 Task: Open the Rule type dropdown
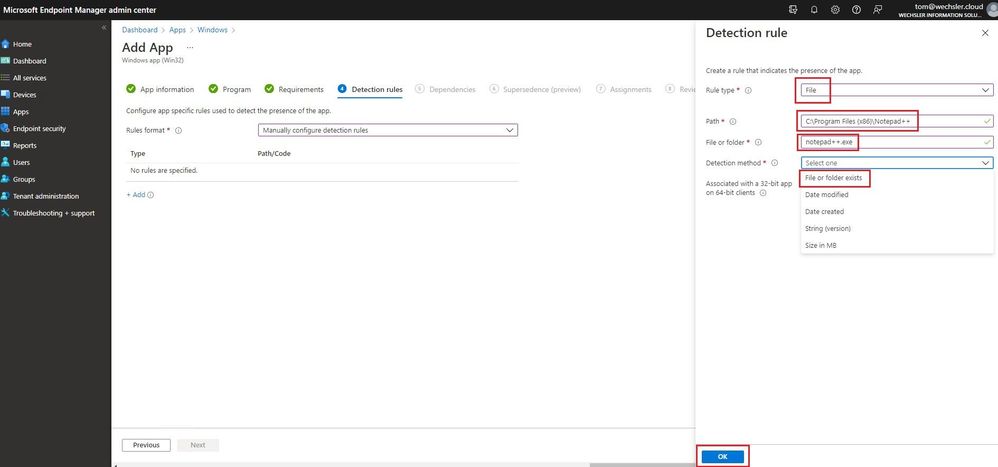[x=897, y=90]
